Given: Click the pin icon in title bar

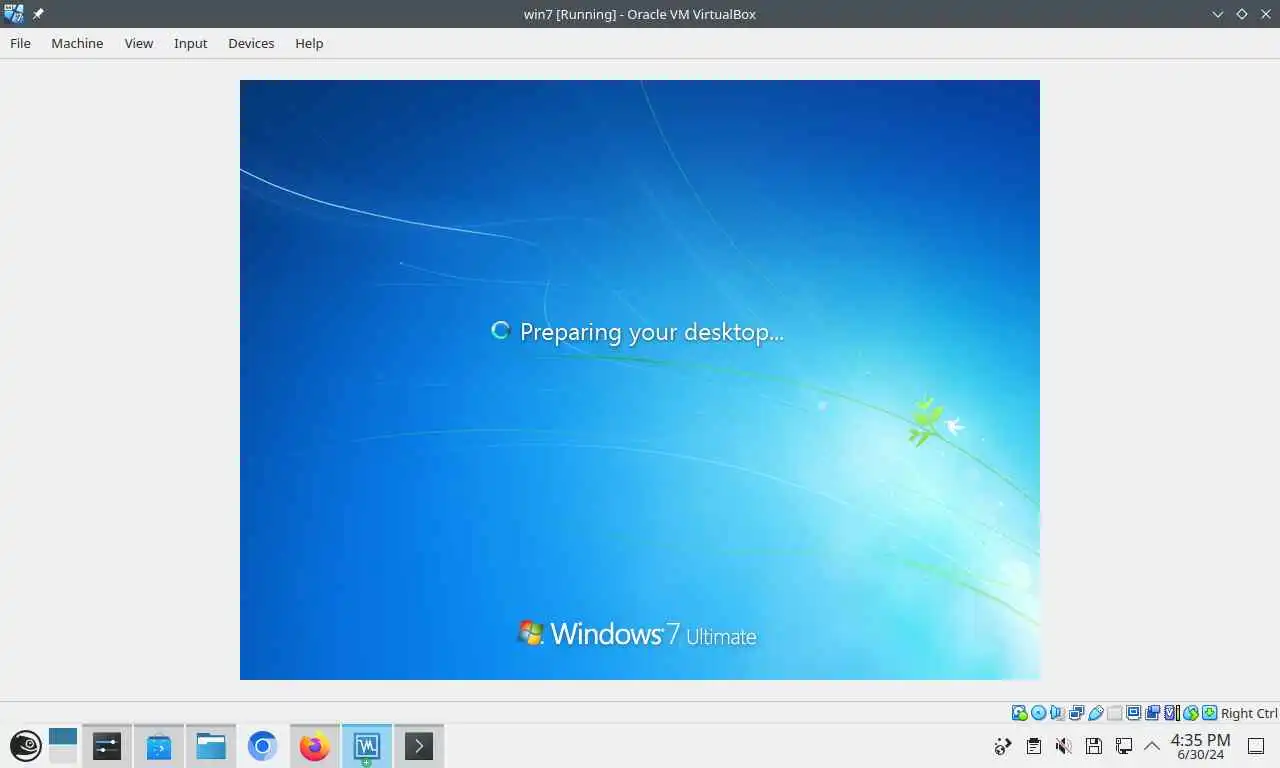Looking at the screenshot, I should (x=38, y=14).
